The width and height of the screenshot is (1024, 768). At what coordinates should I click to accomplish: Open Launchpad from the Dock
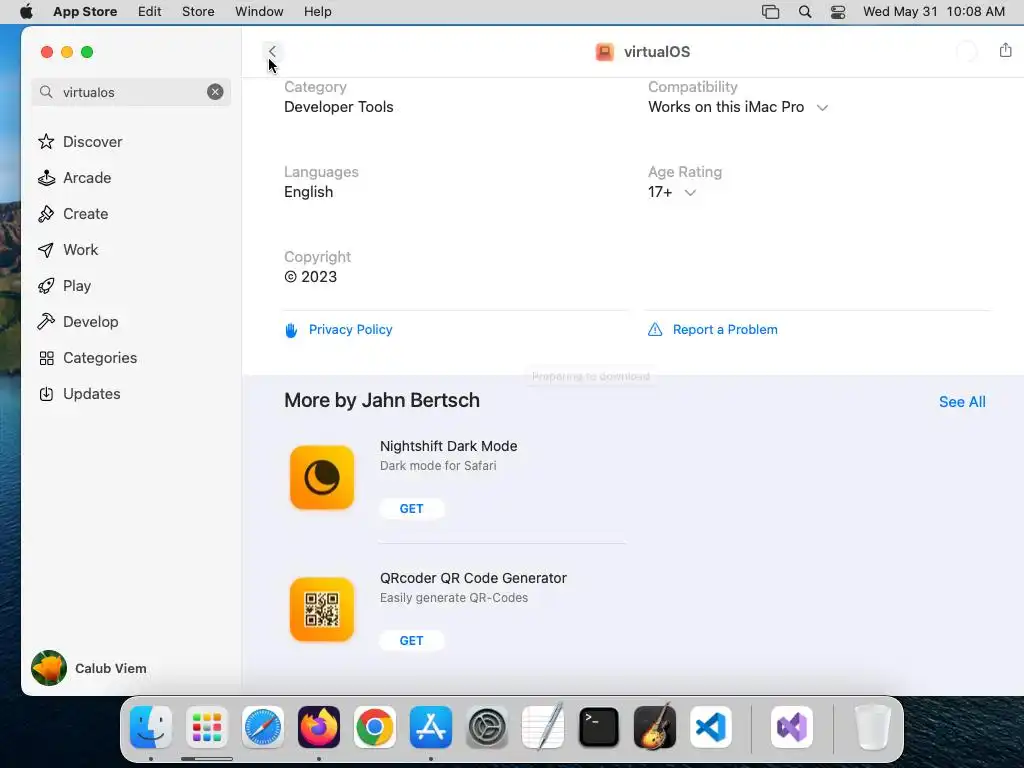[207, 727]
